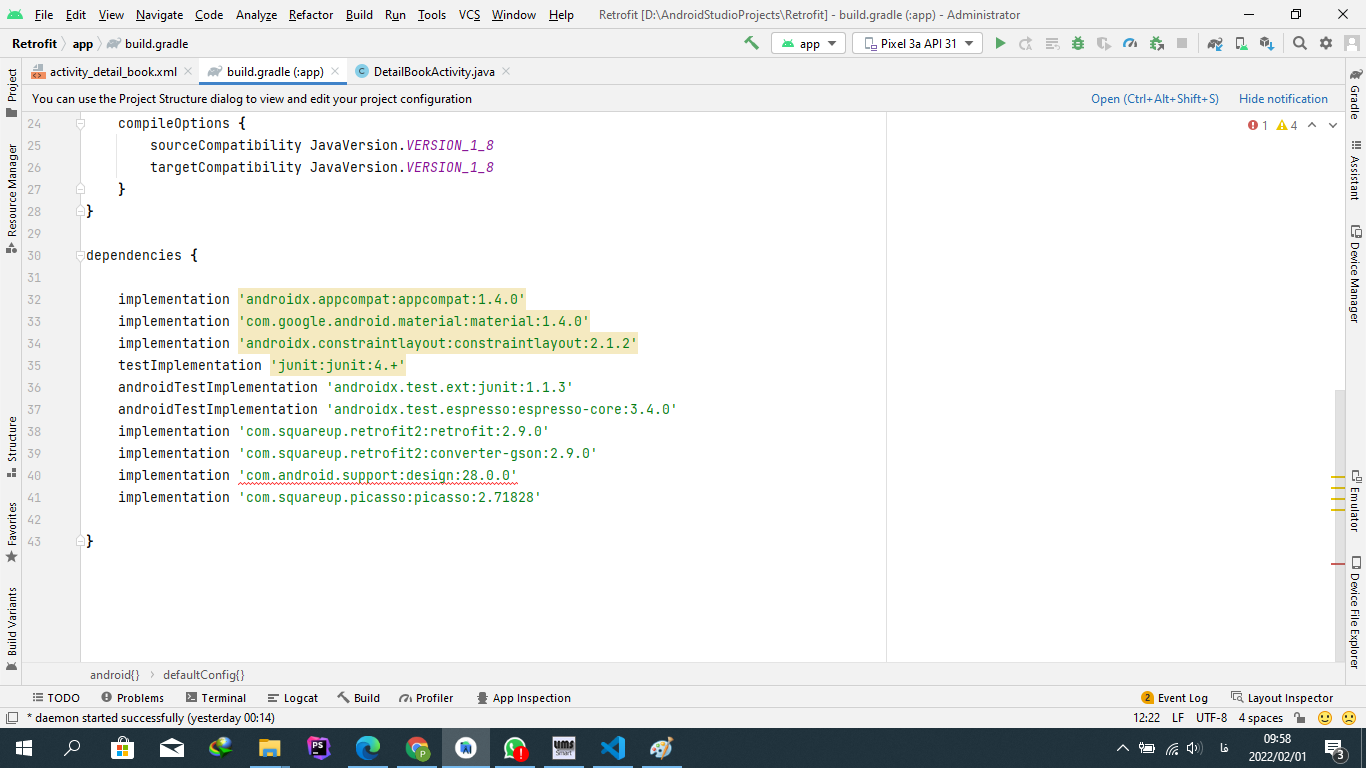
Task: Open the LF line separator selector
Action: 1178,718
